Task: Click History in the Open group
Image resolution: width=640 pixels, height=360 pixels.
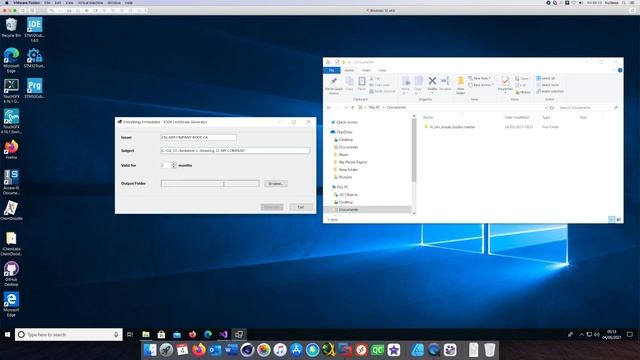Action: click(523, 92)
